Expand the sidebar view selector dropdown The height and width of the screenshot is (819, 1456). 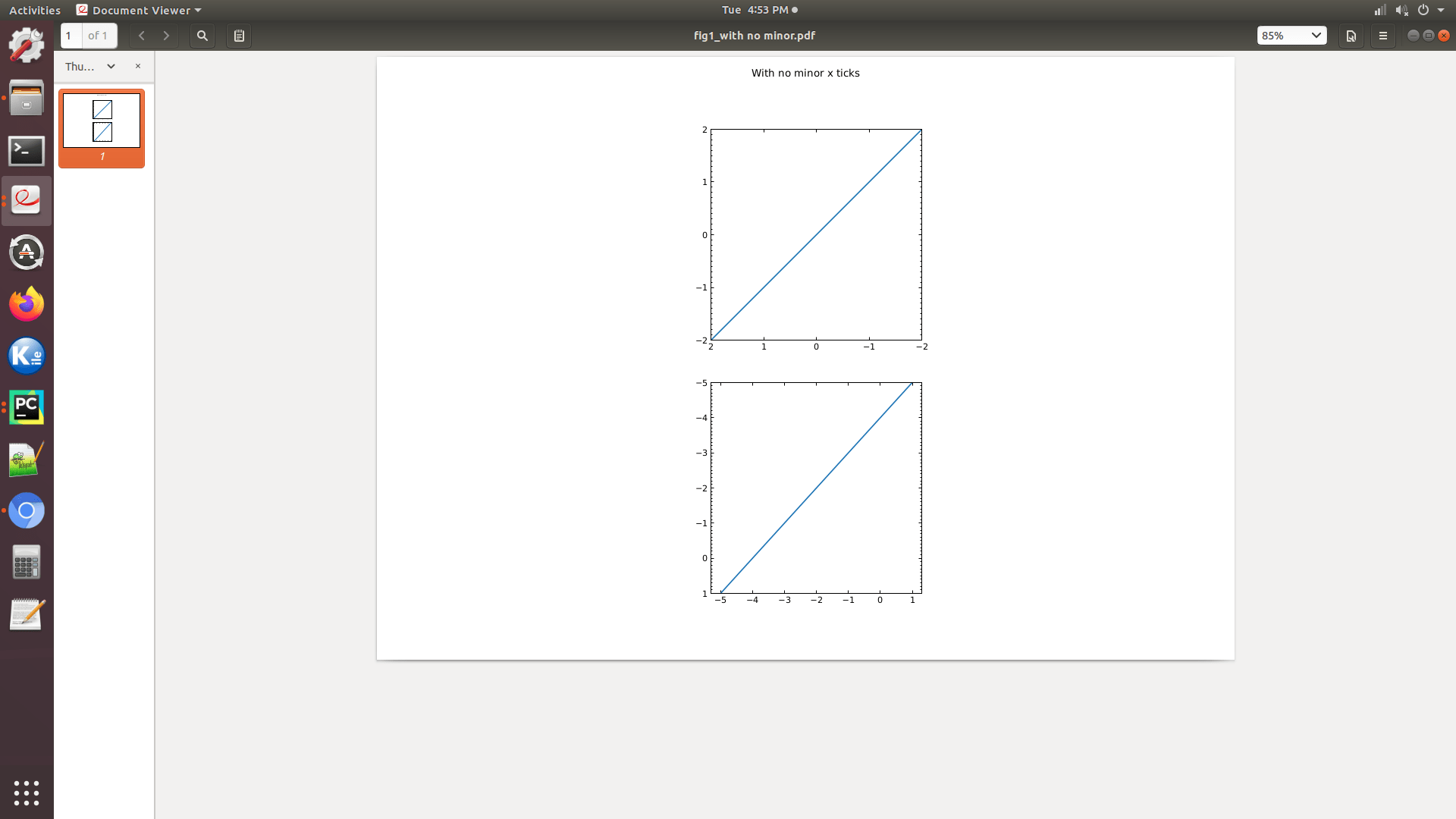coord(111,66)
